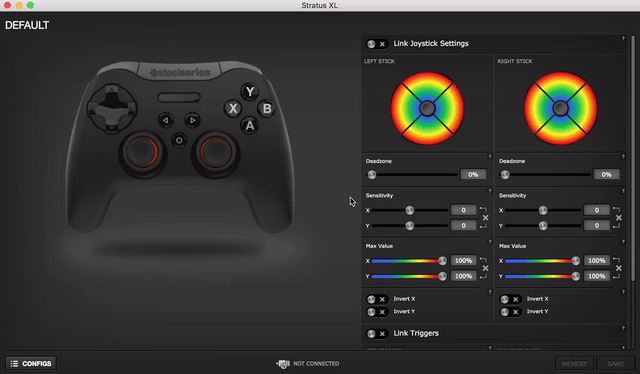Click right stick Max Value X slider
This screenshot has width=640, height=374.
(542, 261)
